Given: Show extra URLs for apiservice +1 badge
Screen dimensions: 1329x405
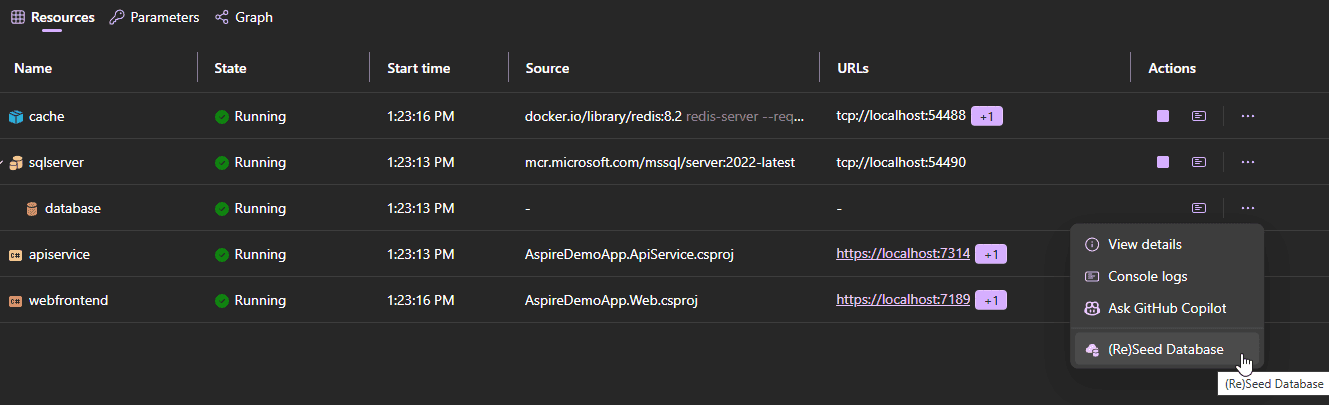Looking at the screenshot, I should 991,254.
